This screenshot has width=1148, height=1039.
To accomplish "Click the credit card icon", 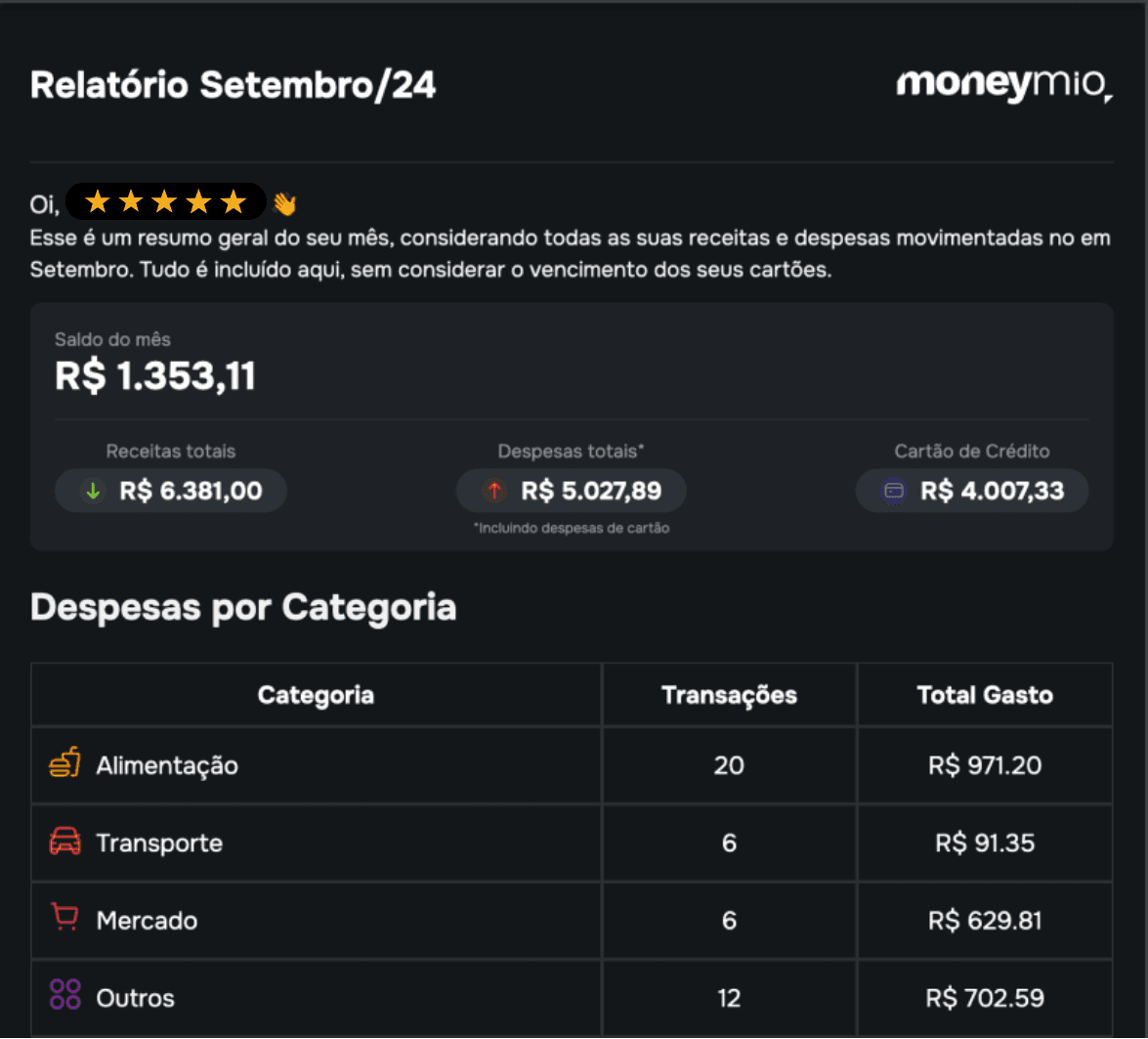I will pos(894,491).
